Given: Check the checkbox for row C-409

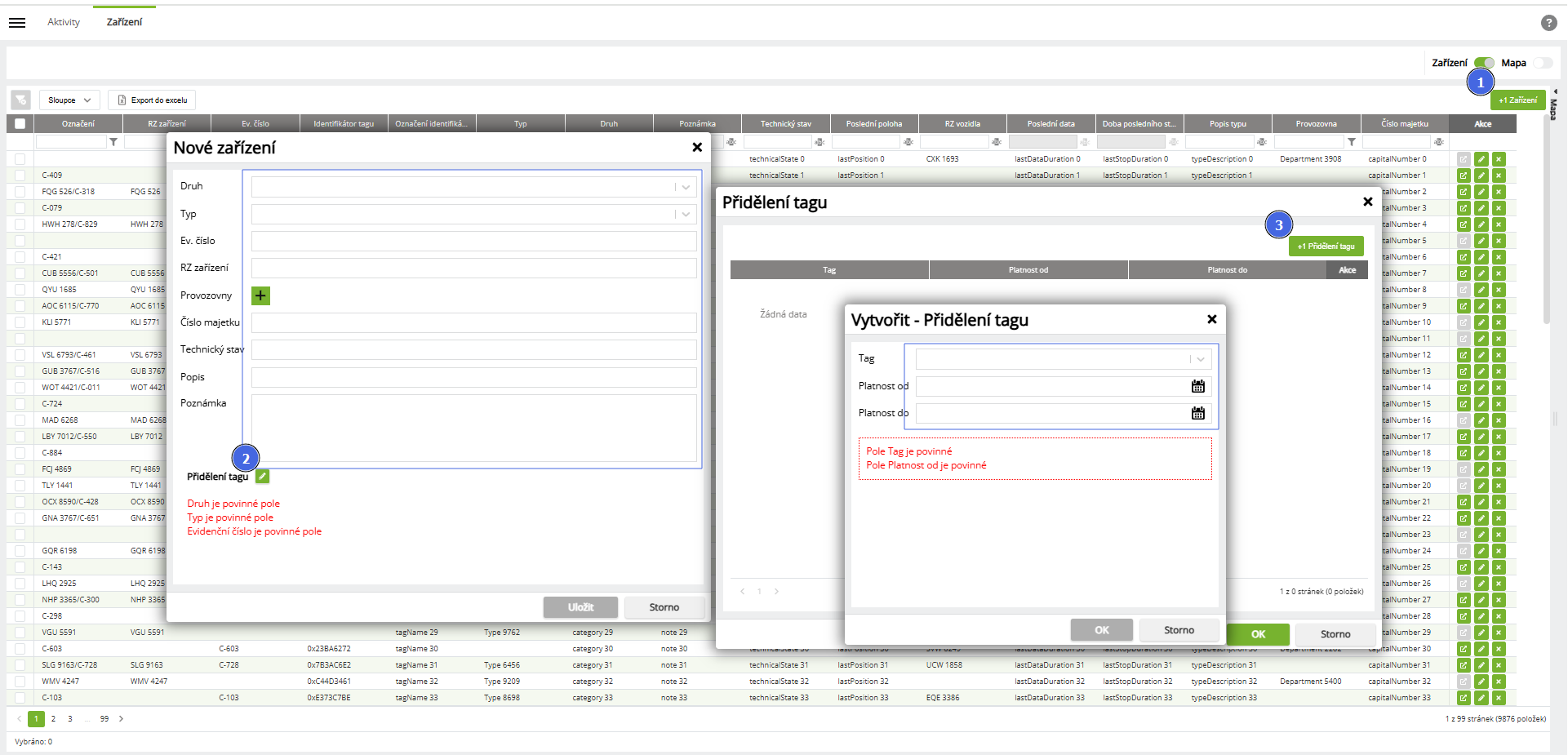Looking at the screenshot, I should [x=20, y=175].
